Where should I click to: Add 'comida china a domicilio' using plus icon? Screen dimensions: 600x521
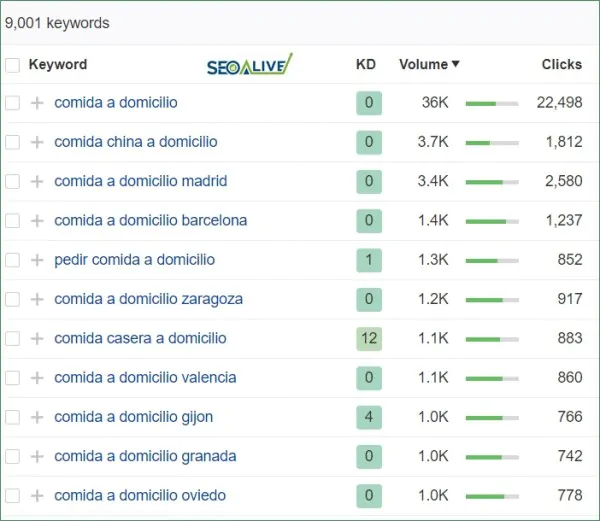(x=37, y=142)
